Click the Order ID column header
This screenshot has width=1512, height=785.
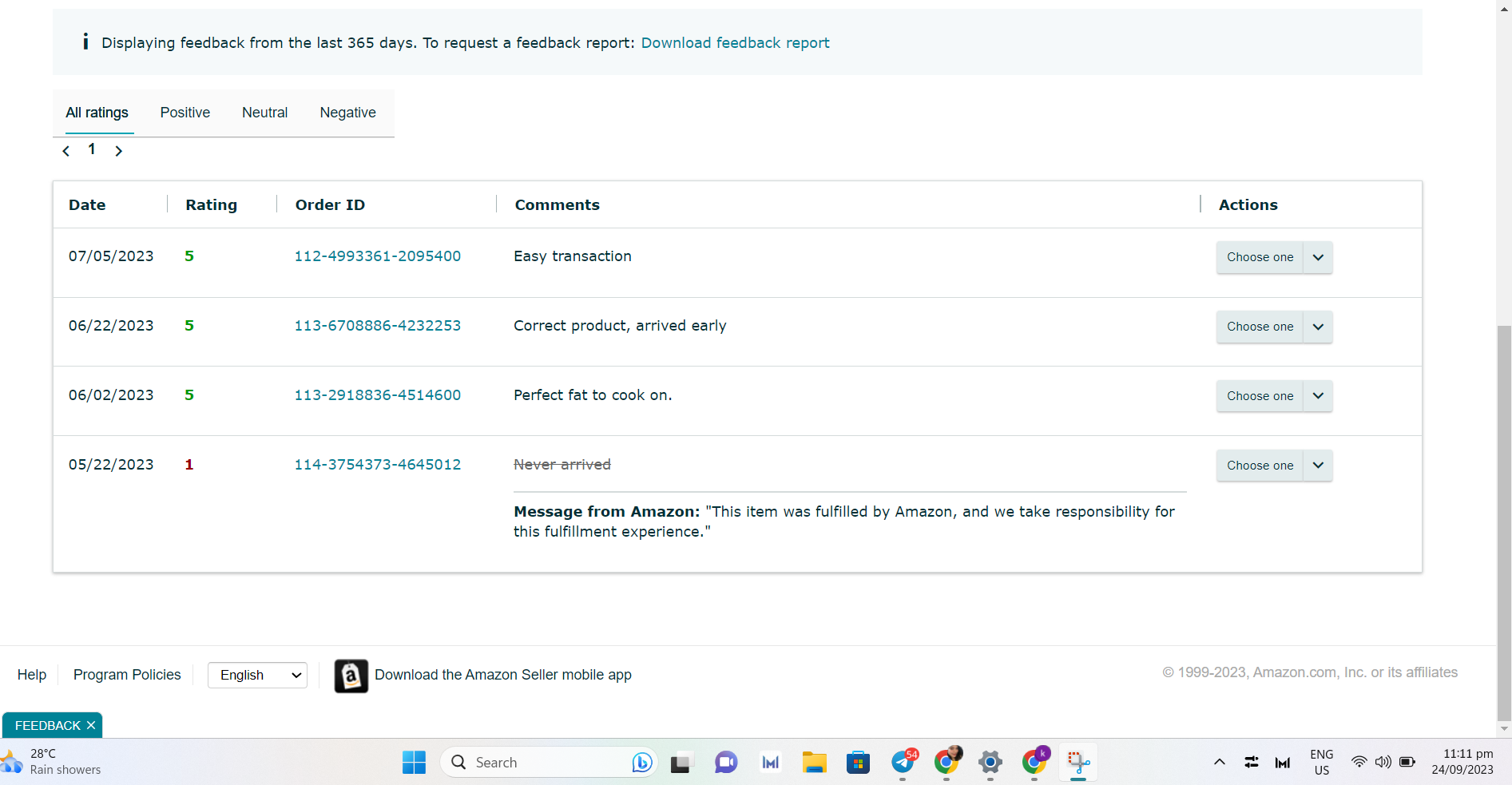[330, 205]
